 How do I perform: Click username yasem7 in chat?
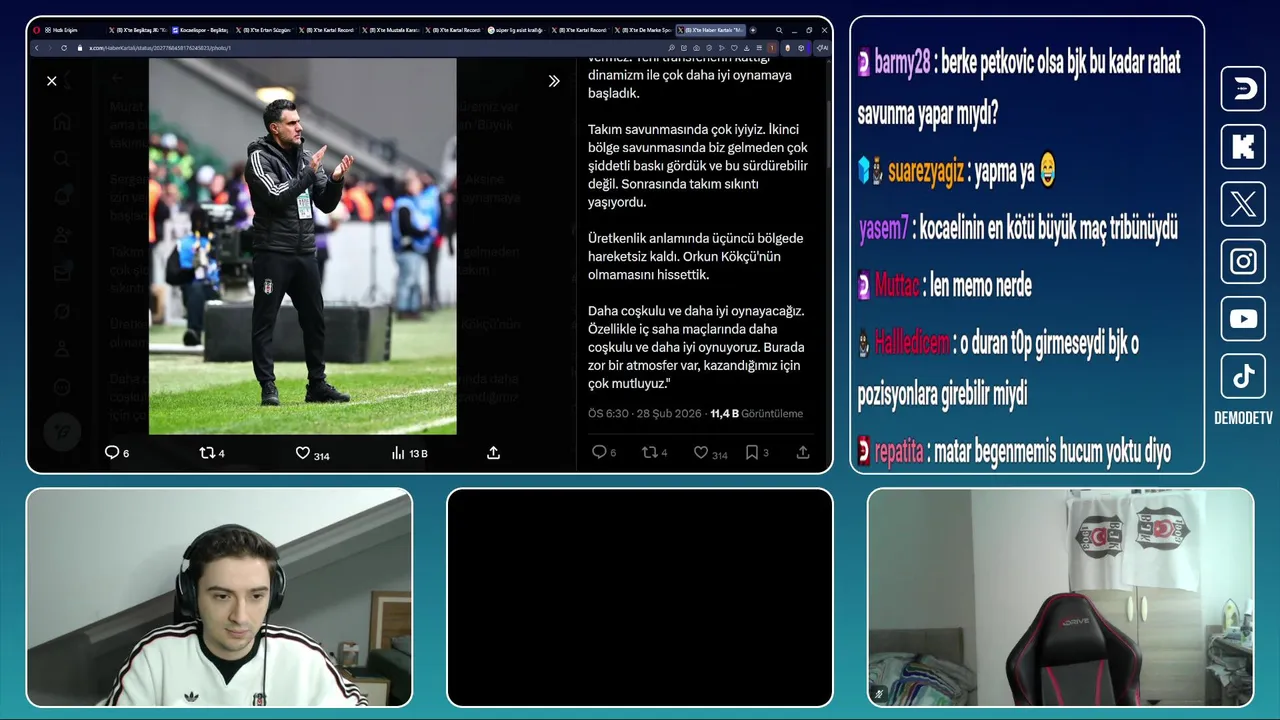pos(883,229)
